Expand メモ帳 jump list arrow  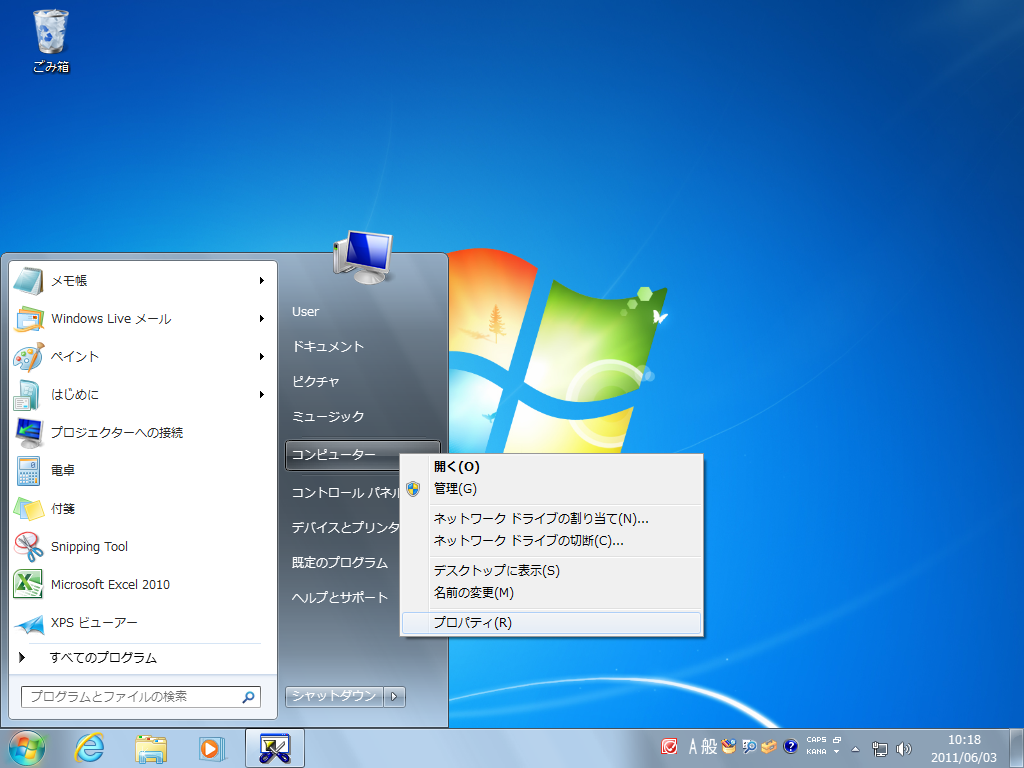(x=261, y=281)
